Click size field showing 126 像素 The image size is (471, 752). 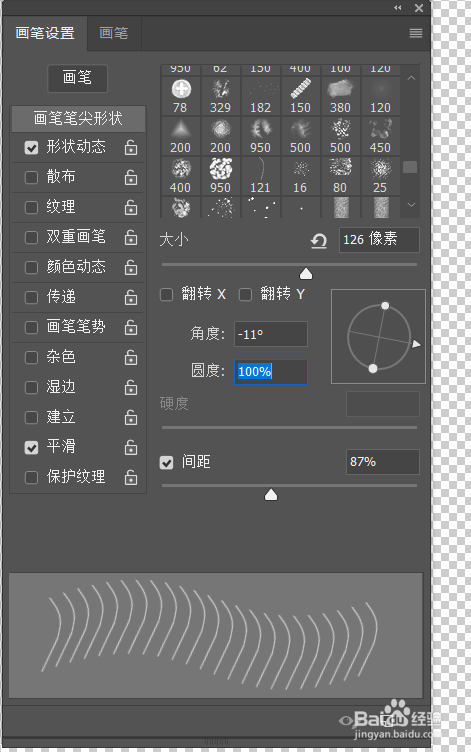[379, 240]
